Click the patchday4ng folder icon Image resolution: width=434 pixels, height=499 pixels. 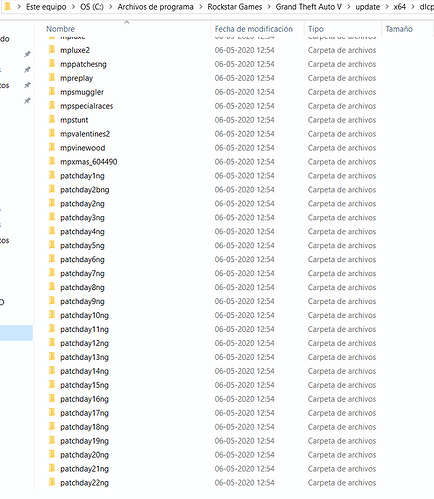[52, 231]
